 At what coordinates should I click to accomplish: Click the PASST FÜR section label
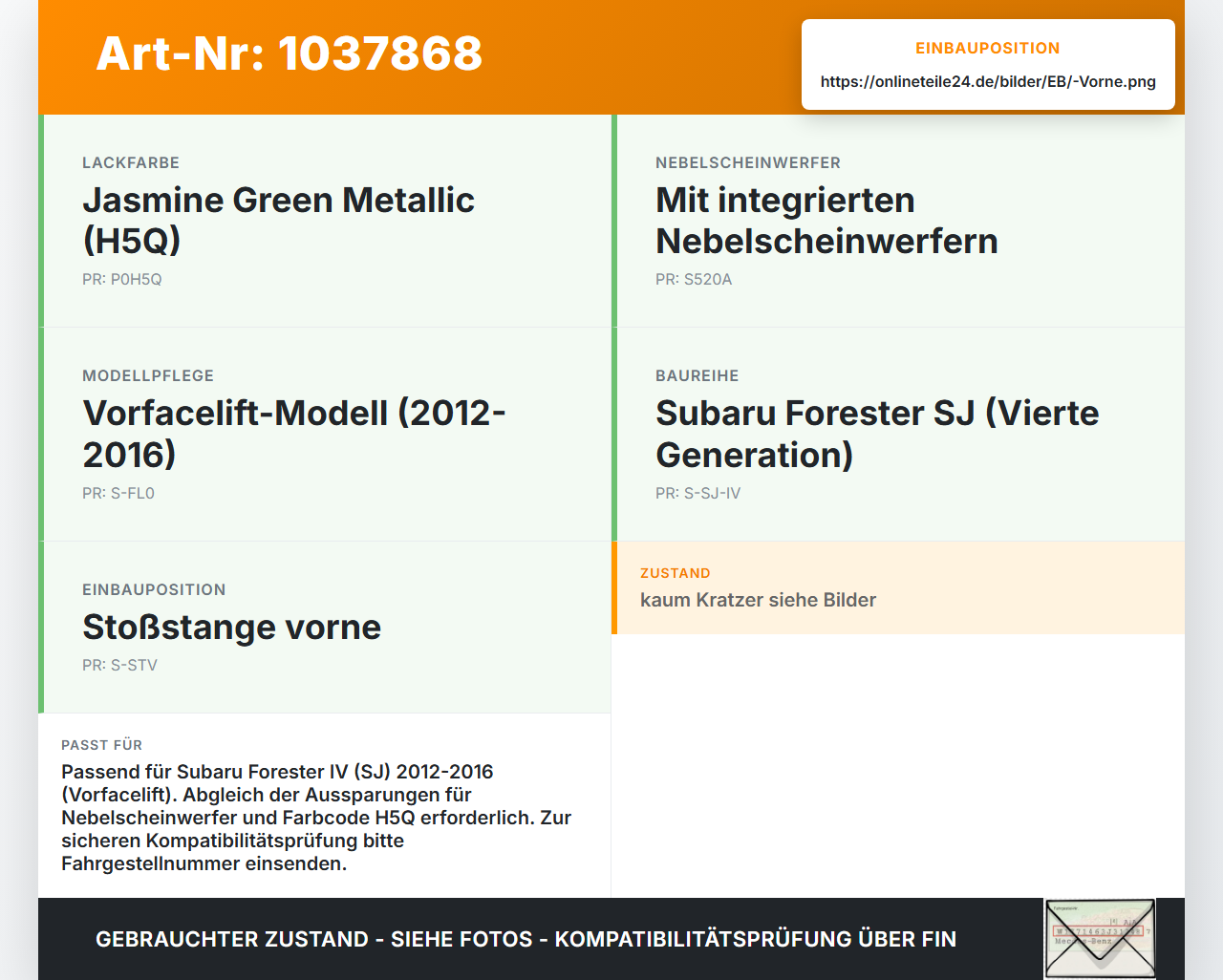pyautogui.click(x=101, y=745)
